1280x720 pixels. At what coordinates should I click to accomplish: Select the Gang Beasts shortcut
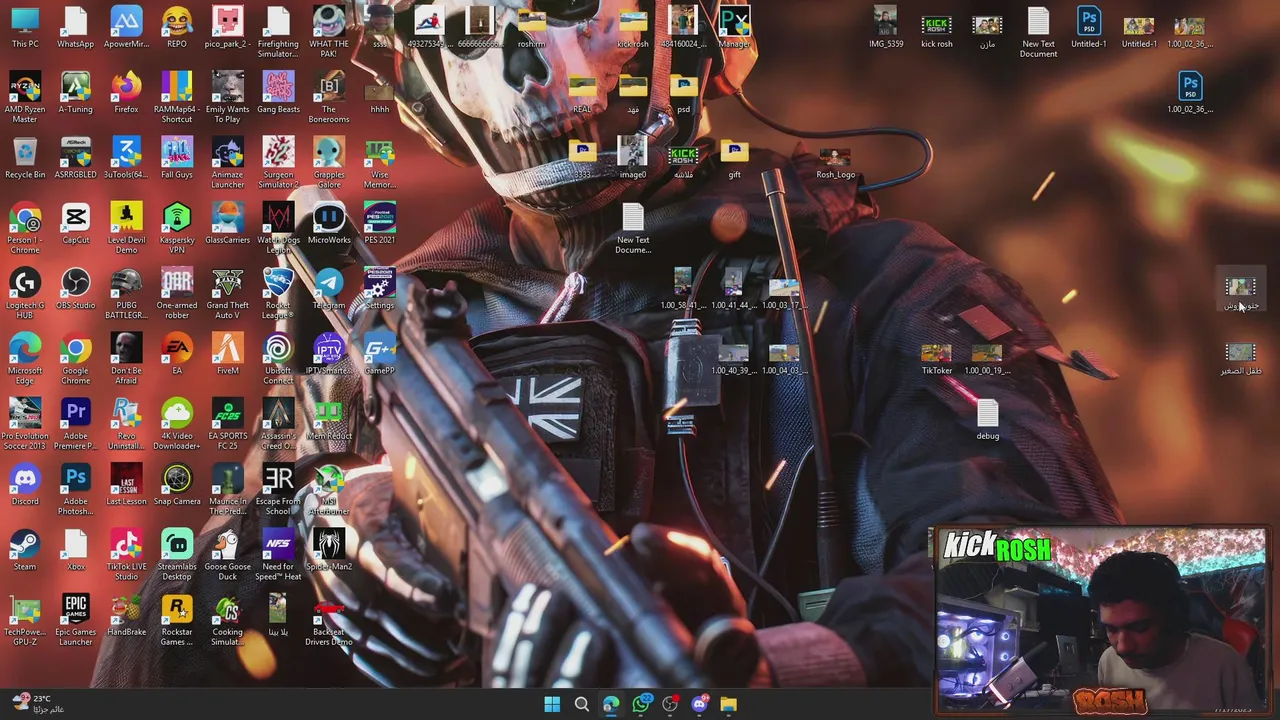[278, 93]
